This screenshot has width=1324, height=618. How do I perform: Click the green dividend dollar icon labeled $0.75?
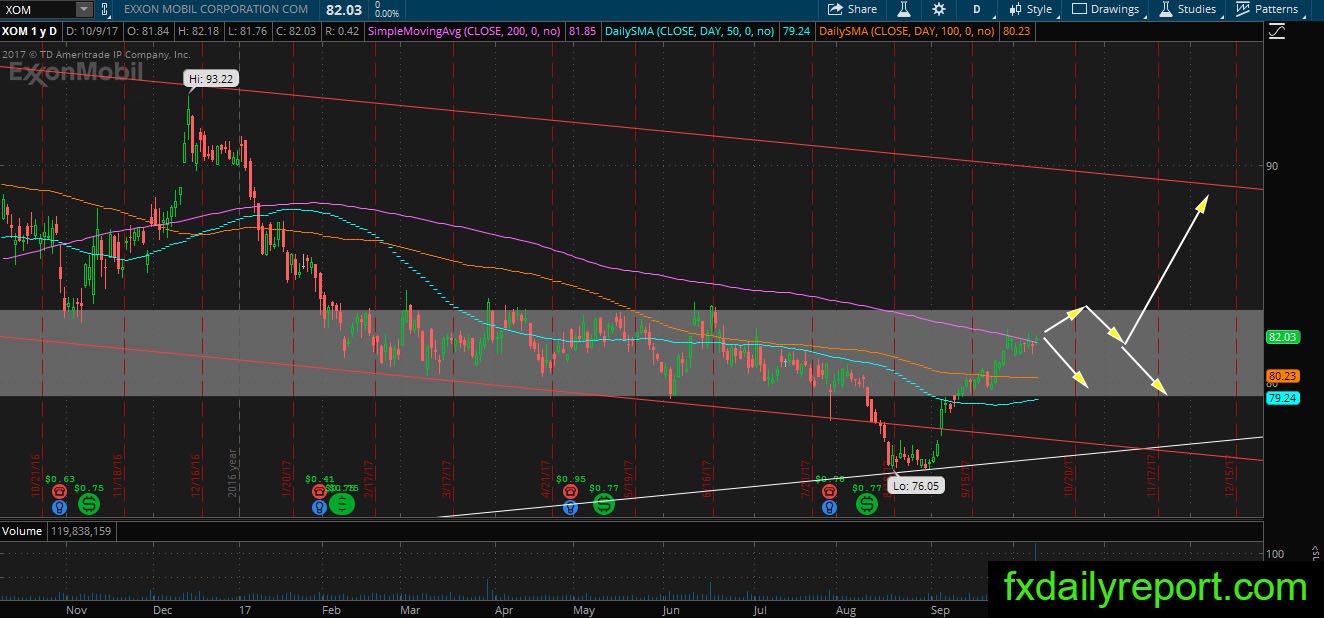(89, 504)
